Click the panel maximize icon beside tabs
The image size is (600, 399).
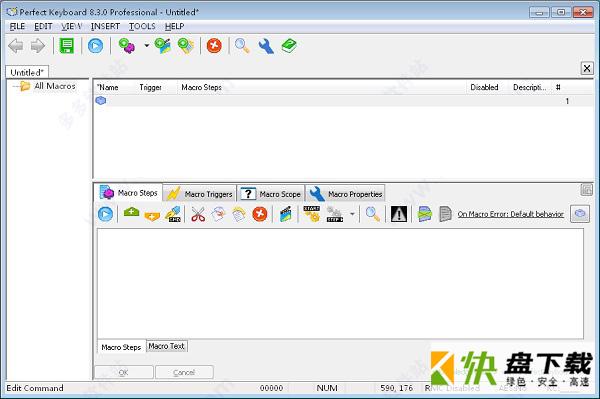(x=586, y=190)
